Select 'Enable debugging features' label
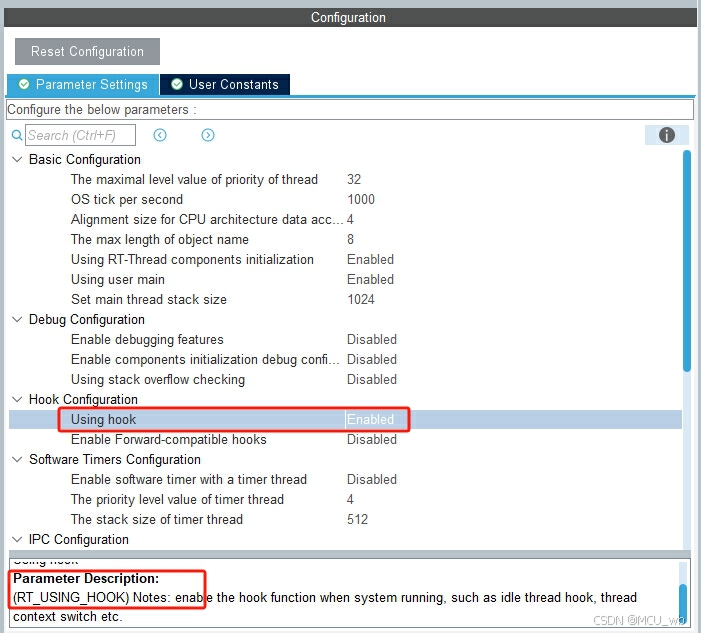Image resolution: width=701 pixels, height=633 pixels. (x=147, y=340)
